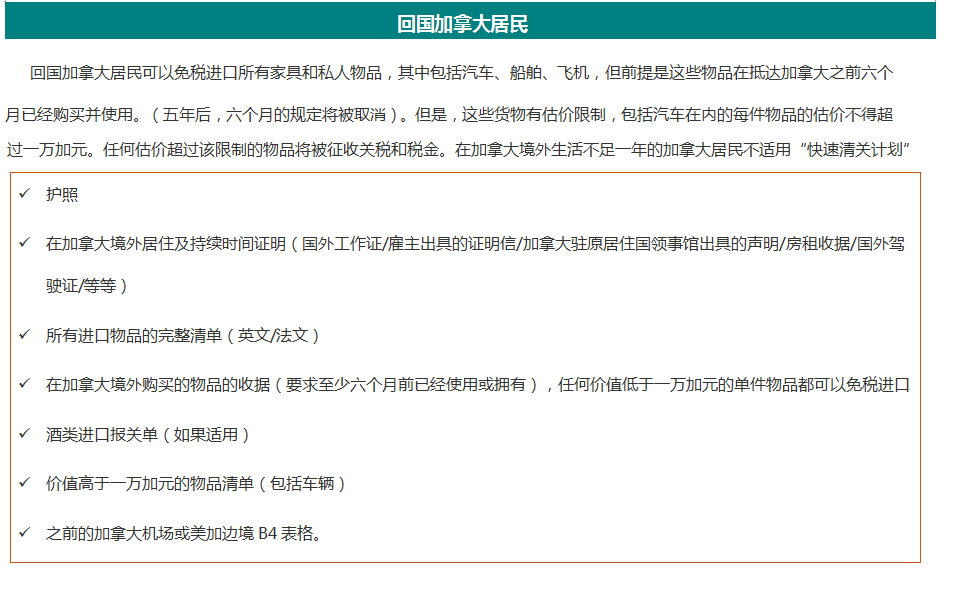
Task: Click the 驶证/等等 continuation line text
Action: (87, 286)
